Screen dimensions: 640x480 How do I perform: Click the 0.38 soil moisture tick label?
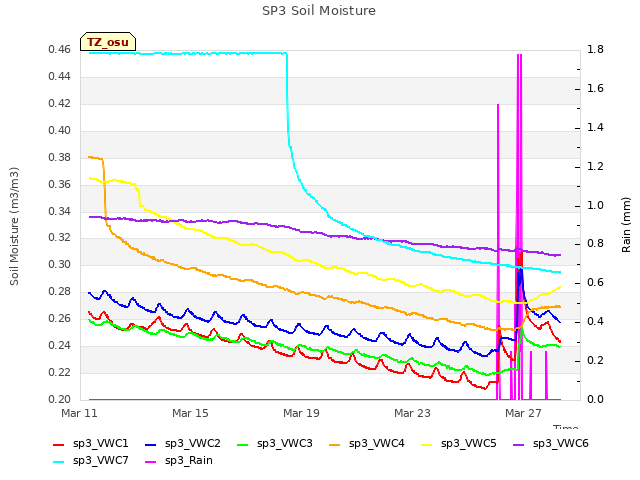tap(60, 158)
